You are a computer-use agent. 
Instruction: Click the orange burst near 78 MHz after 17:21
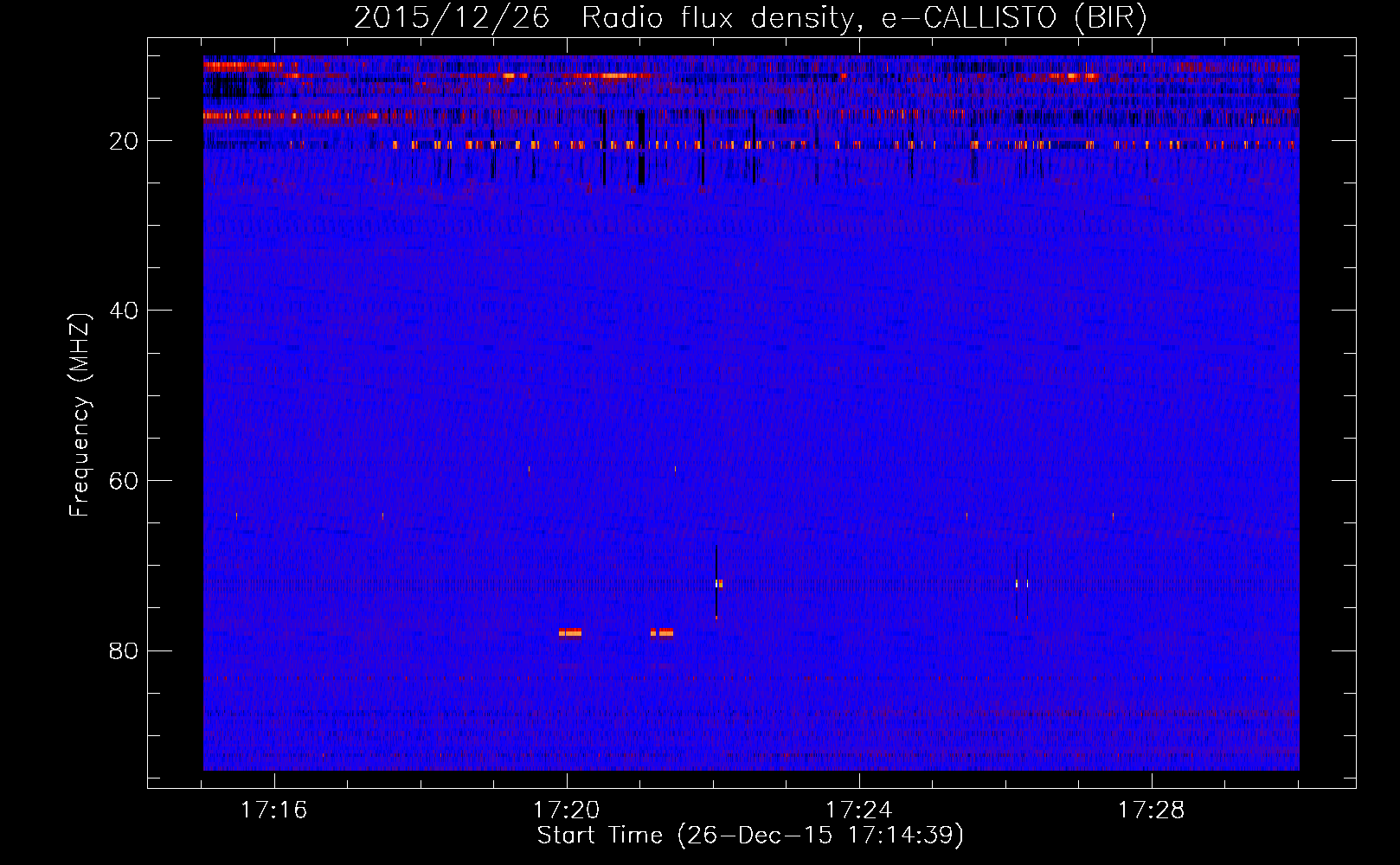coord(662,632)
